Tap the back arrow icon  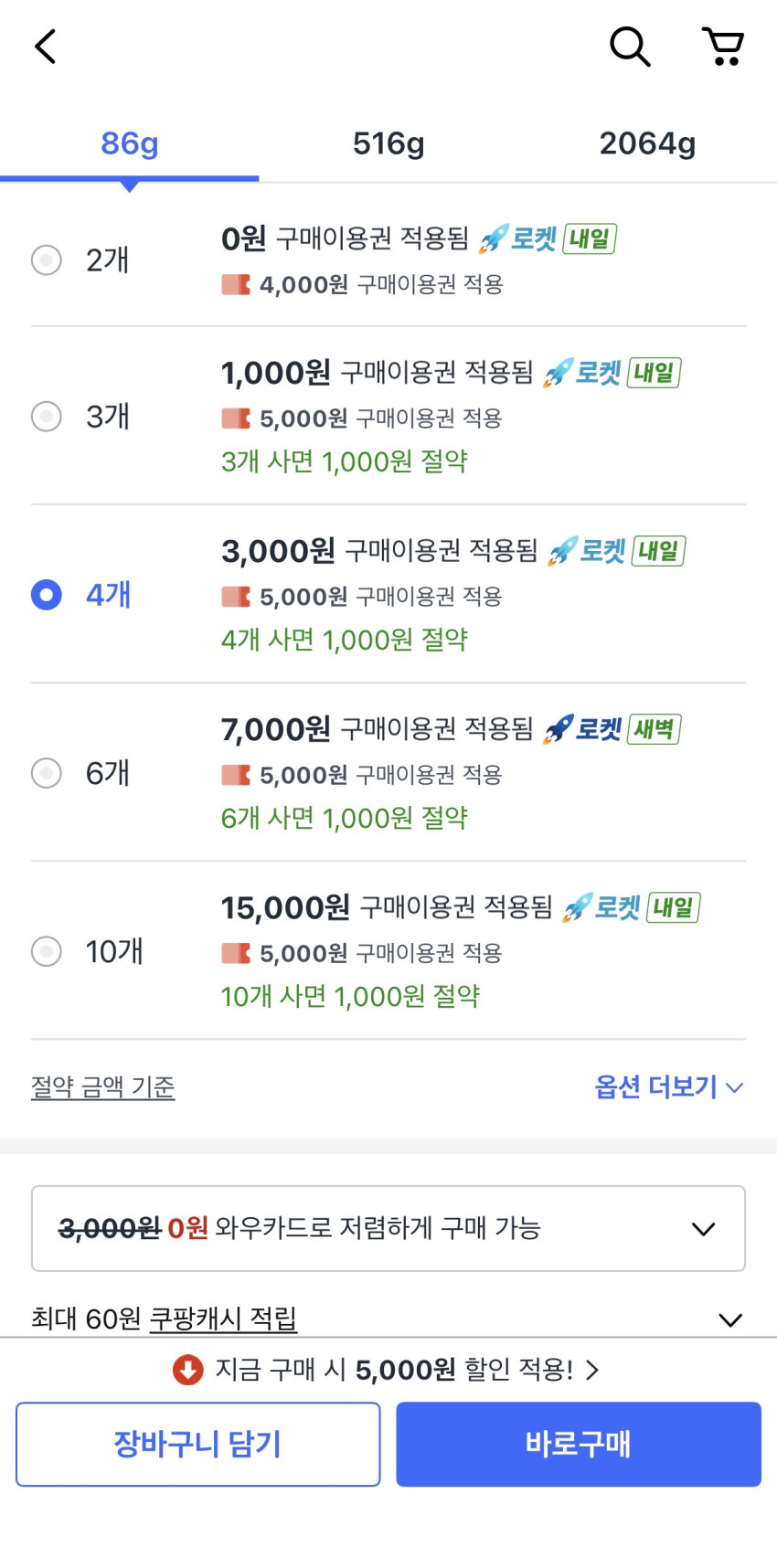point(46,46)
